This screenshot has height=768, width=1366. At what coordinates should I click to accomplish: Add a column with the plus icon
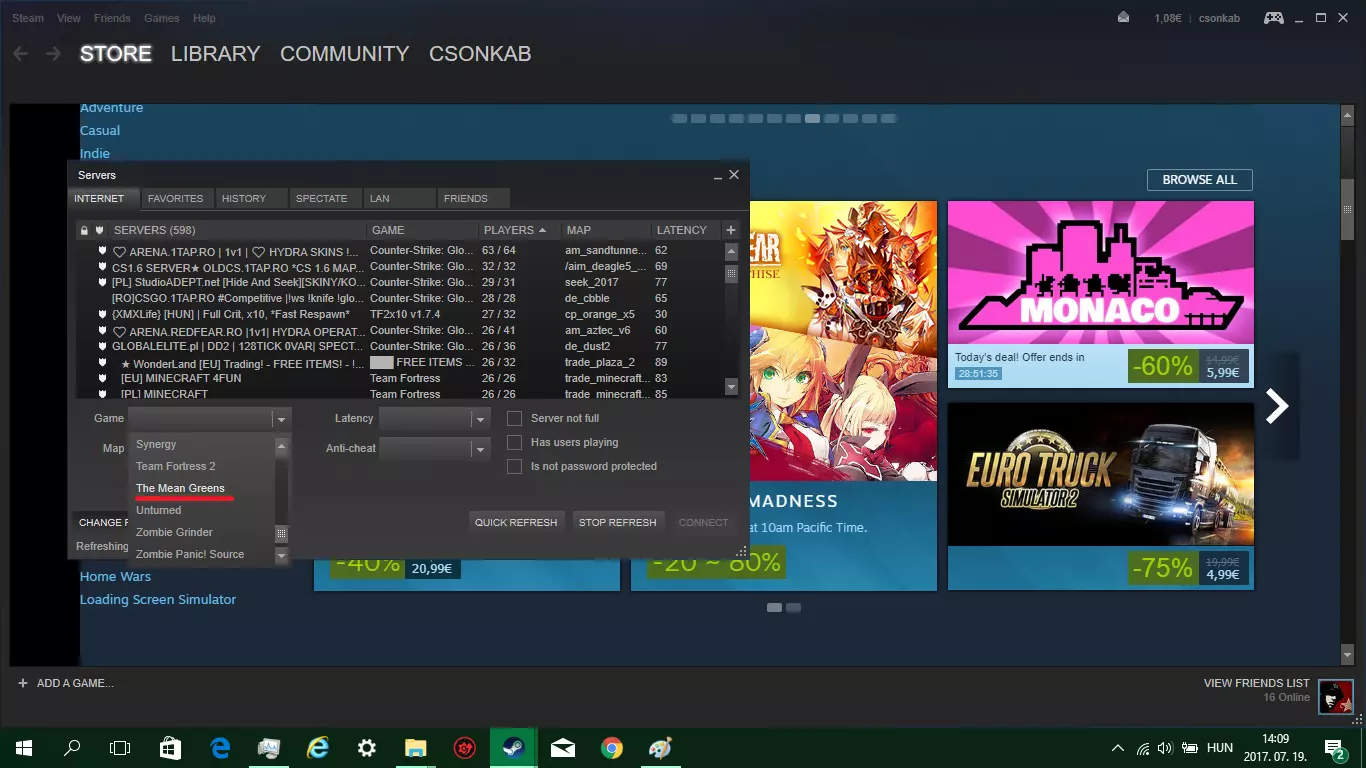pos(731,230)
